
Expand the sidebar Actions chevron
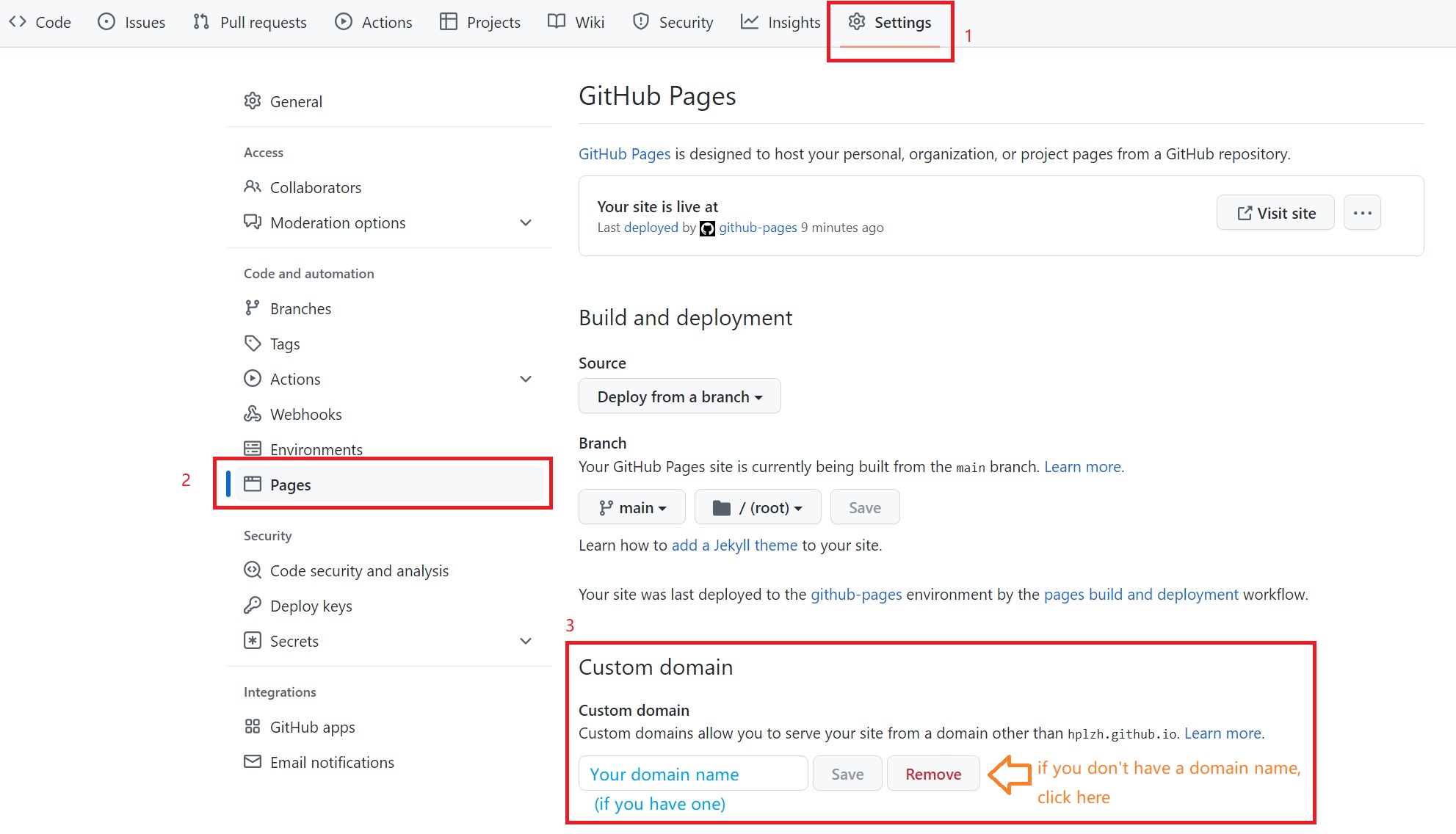(x=526, y=379)
